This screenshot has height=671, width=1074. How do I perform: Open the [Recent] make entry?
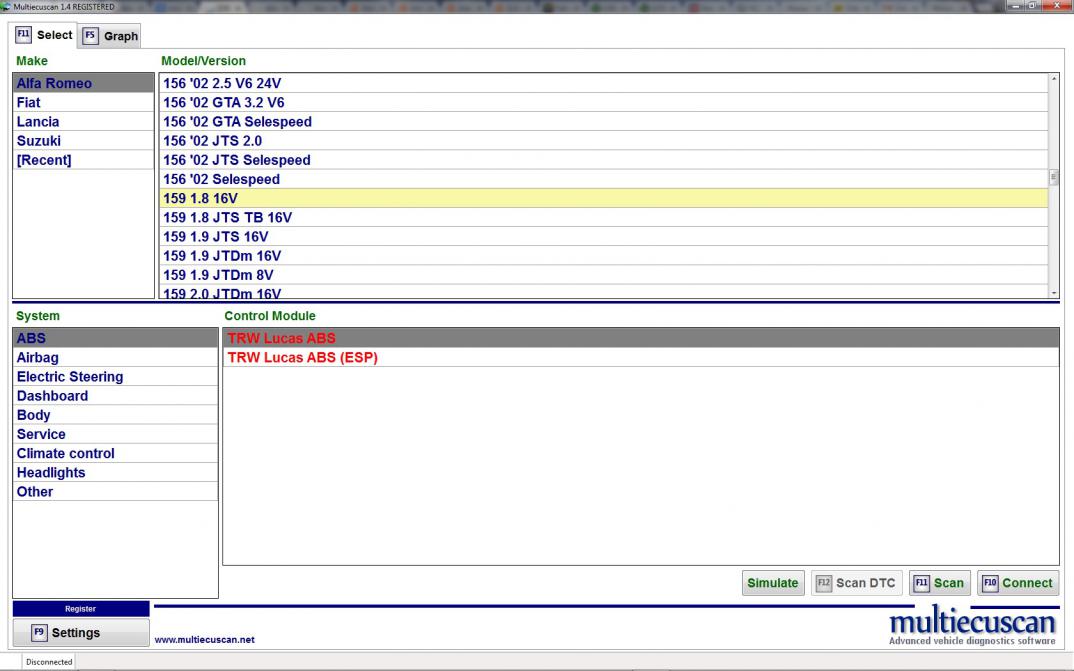84,160
